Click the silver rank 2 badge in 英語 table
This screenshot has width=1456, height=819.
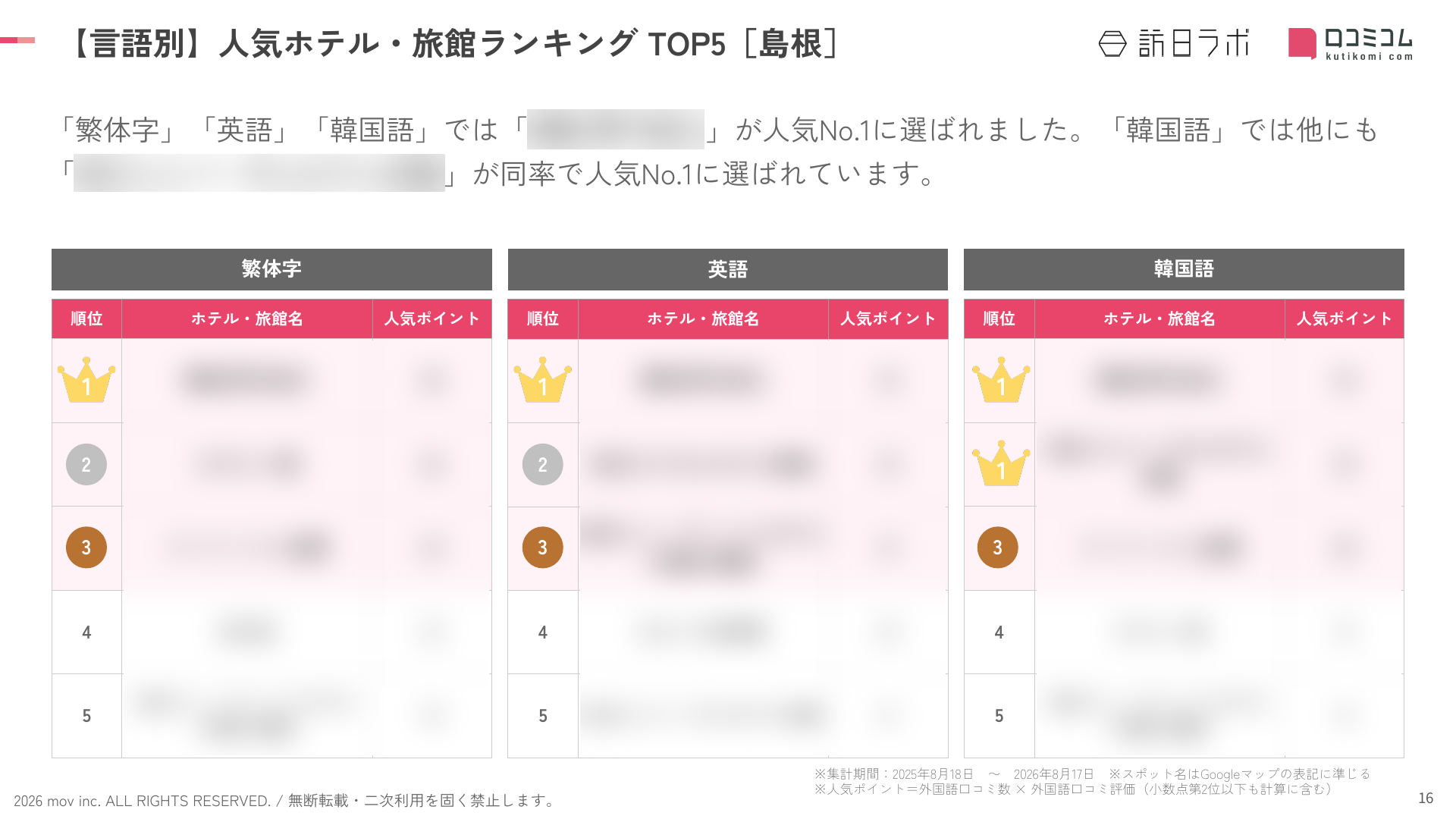pyautogui.click(x=543, y=464)
